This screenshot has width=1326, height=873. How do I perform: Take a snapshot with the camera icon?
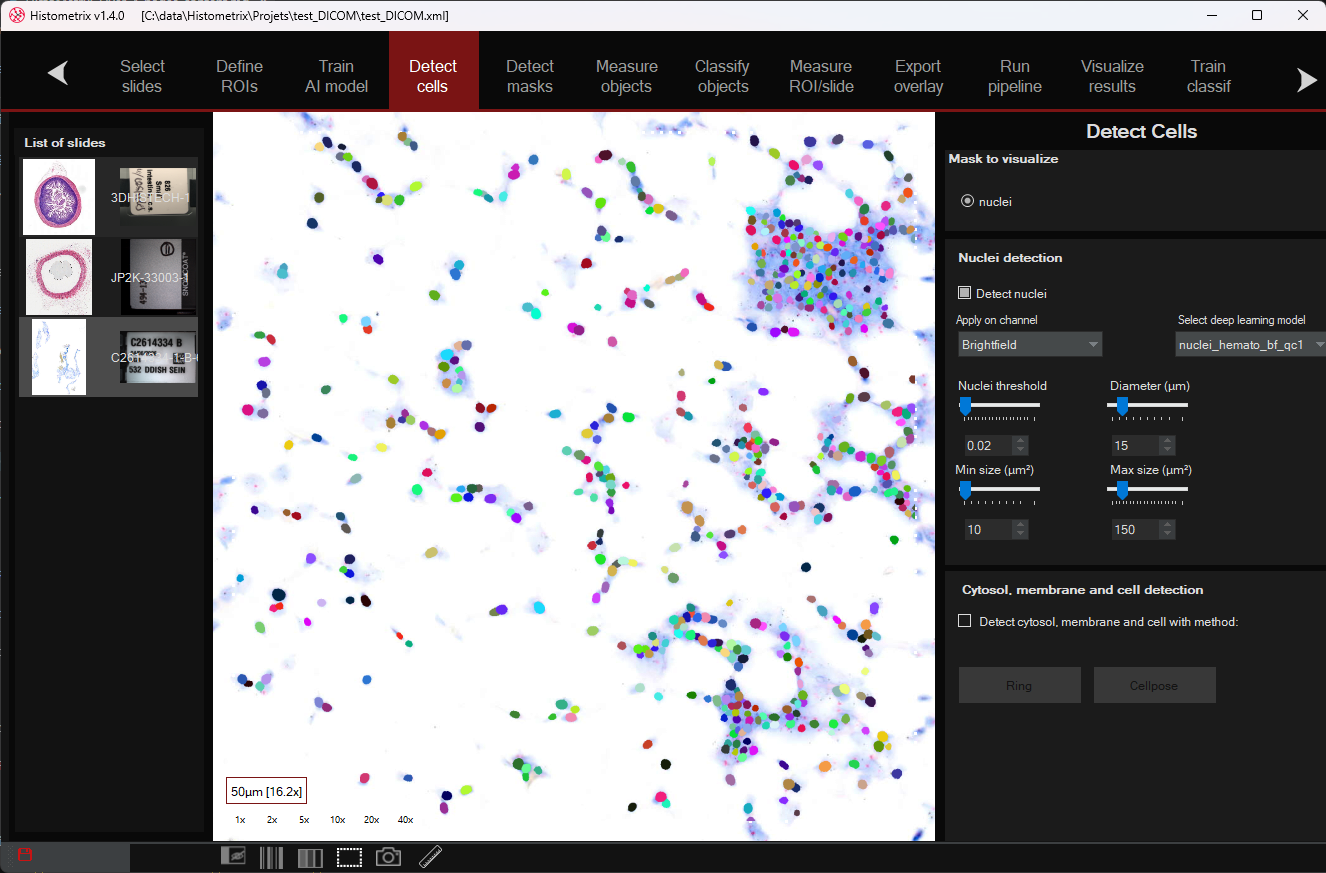[388, 857]
